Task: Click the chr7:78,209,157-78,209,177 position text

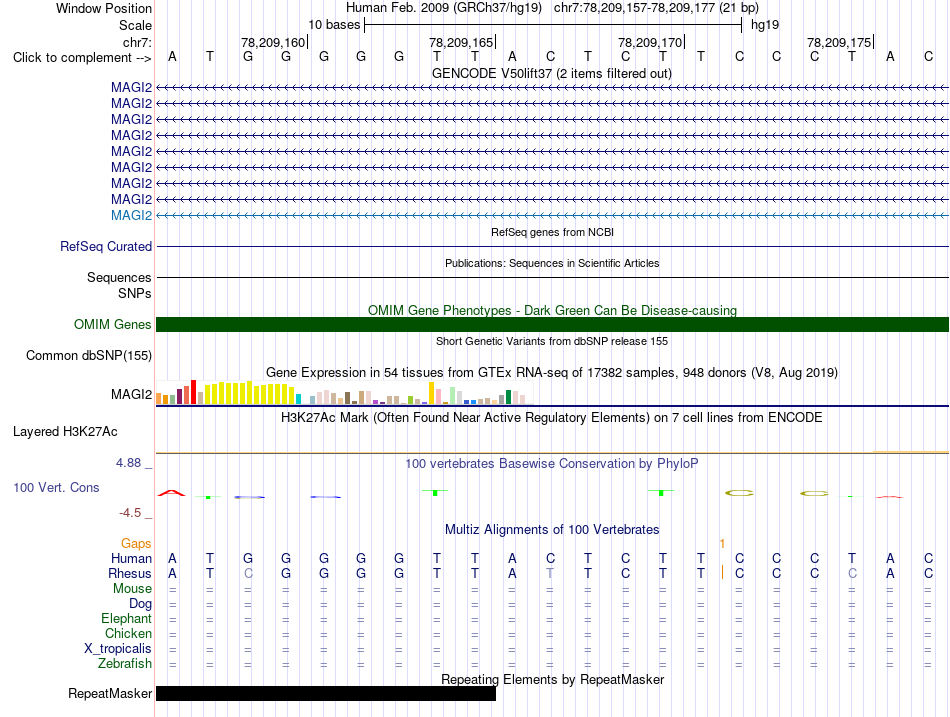Action: click(x=656, y=8)
